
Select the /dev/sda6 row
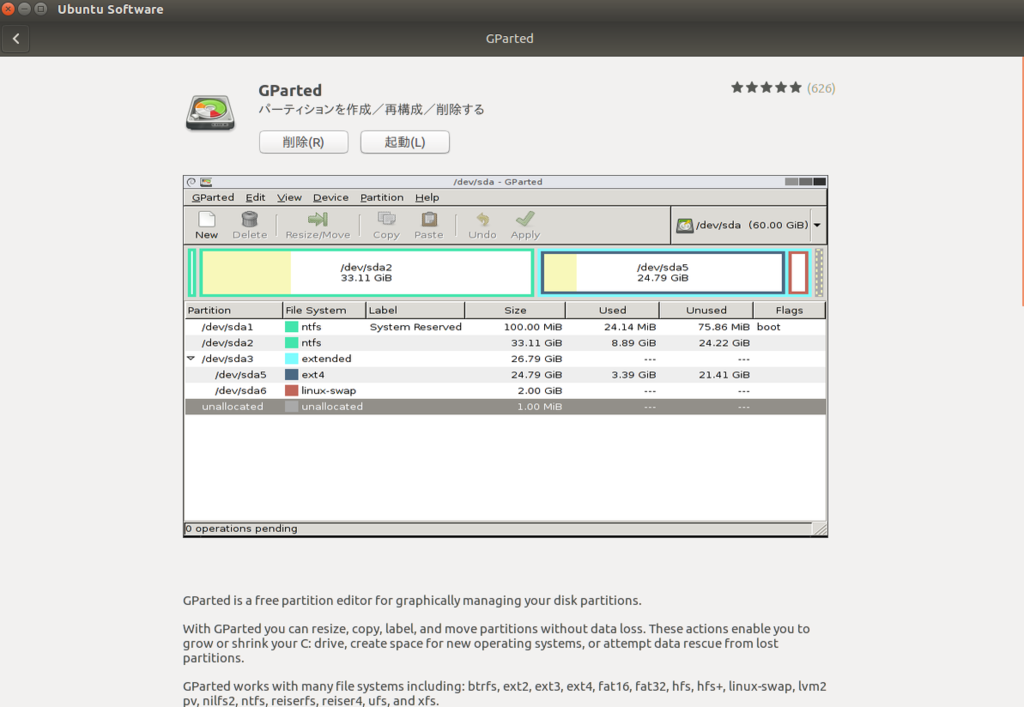pos(505,390)
